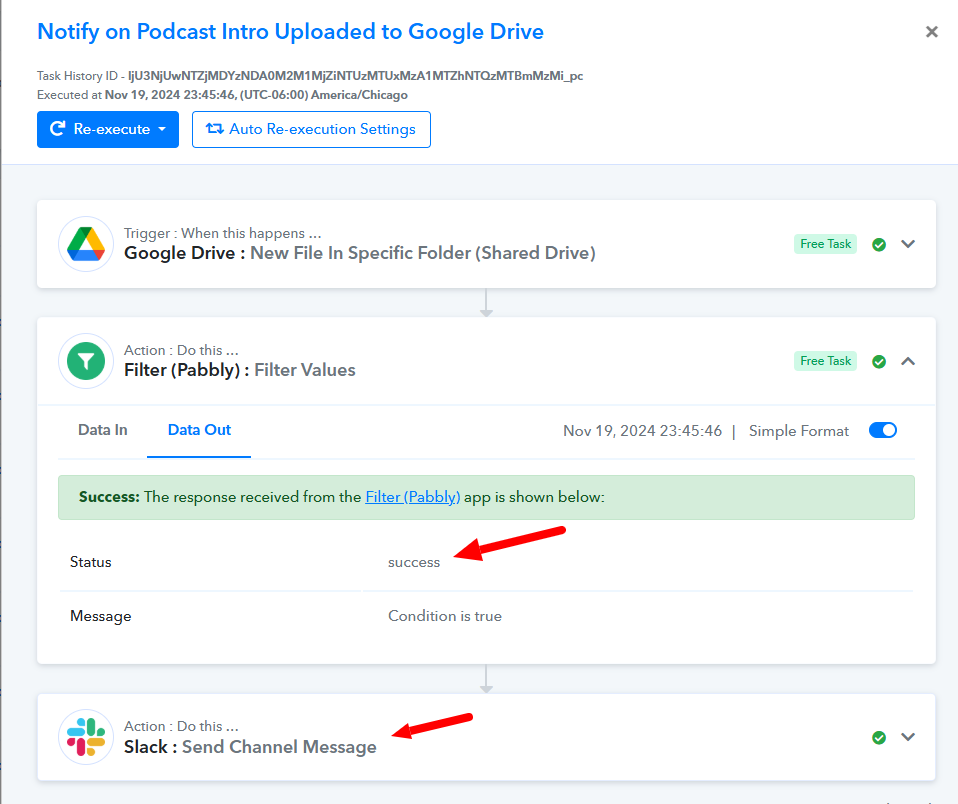Click 'Google Drive : New File In Specific Folder' title

coord(359,253)
